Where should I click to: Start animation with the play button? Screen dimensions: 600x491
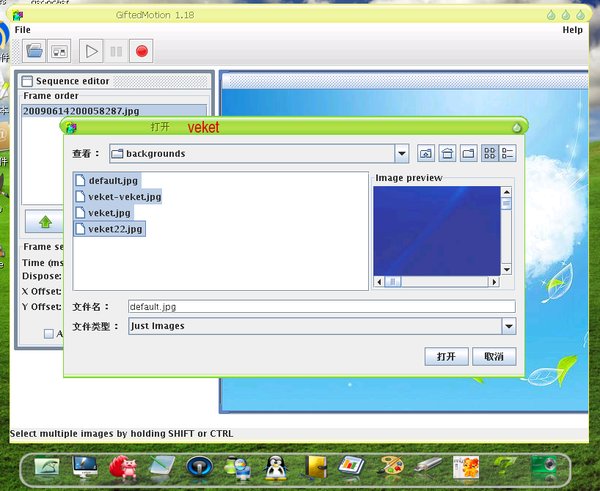[91, 51]
